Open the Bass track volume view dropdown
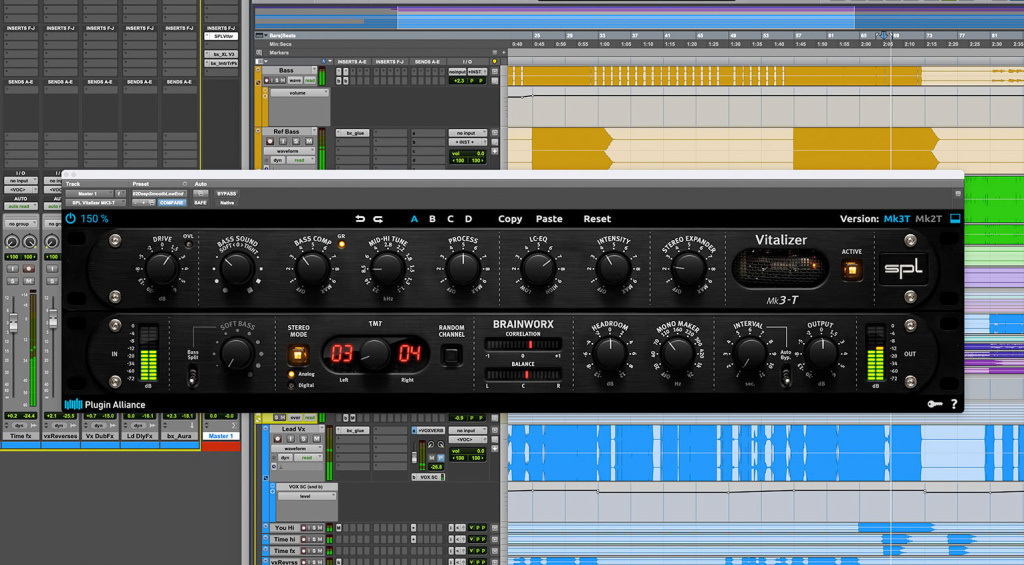Viewport: 1024px width, 565px height. pos(299,93)
